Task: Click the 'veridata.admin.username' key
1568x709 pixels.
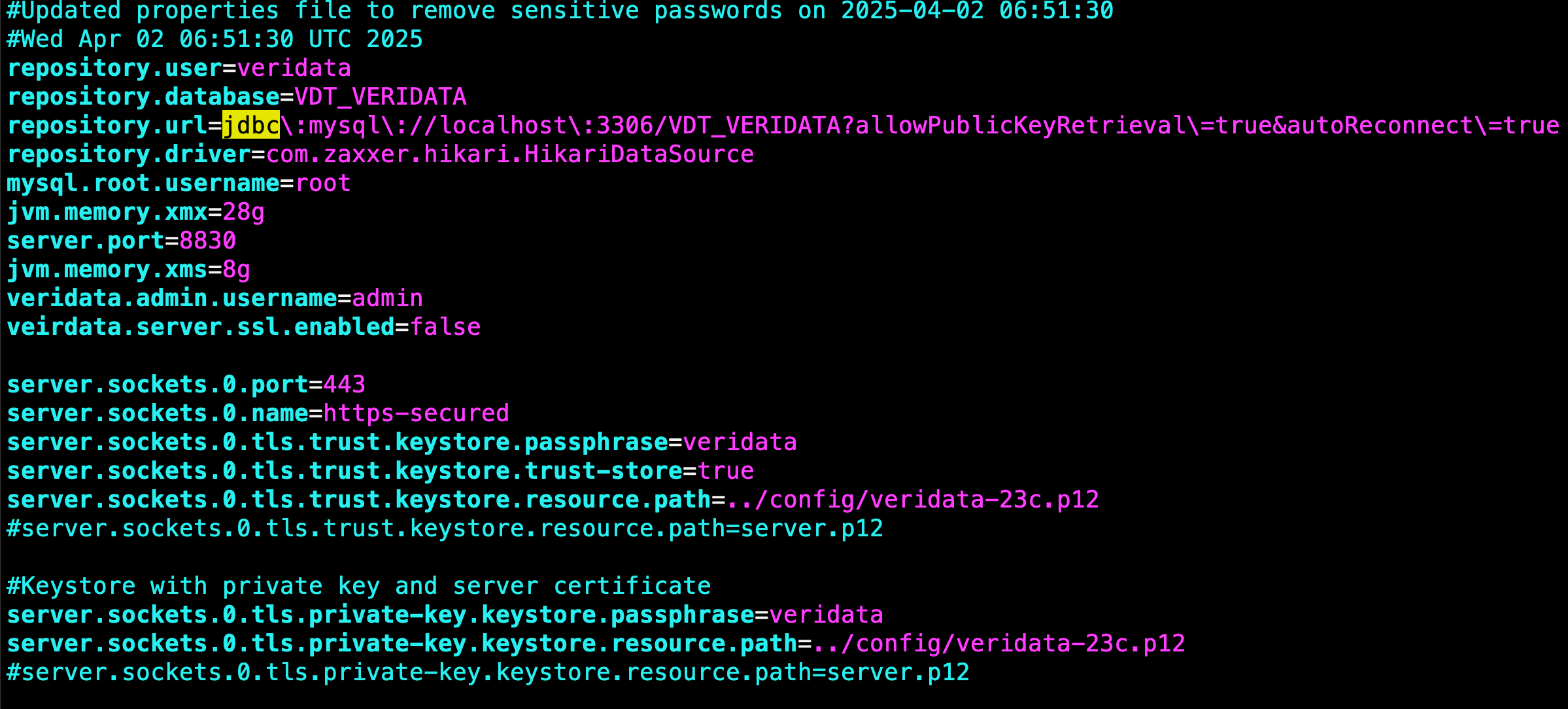Action: pyautogui.click(x=172, y=298)
